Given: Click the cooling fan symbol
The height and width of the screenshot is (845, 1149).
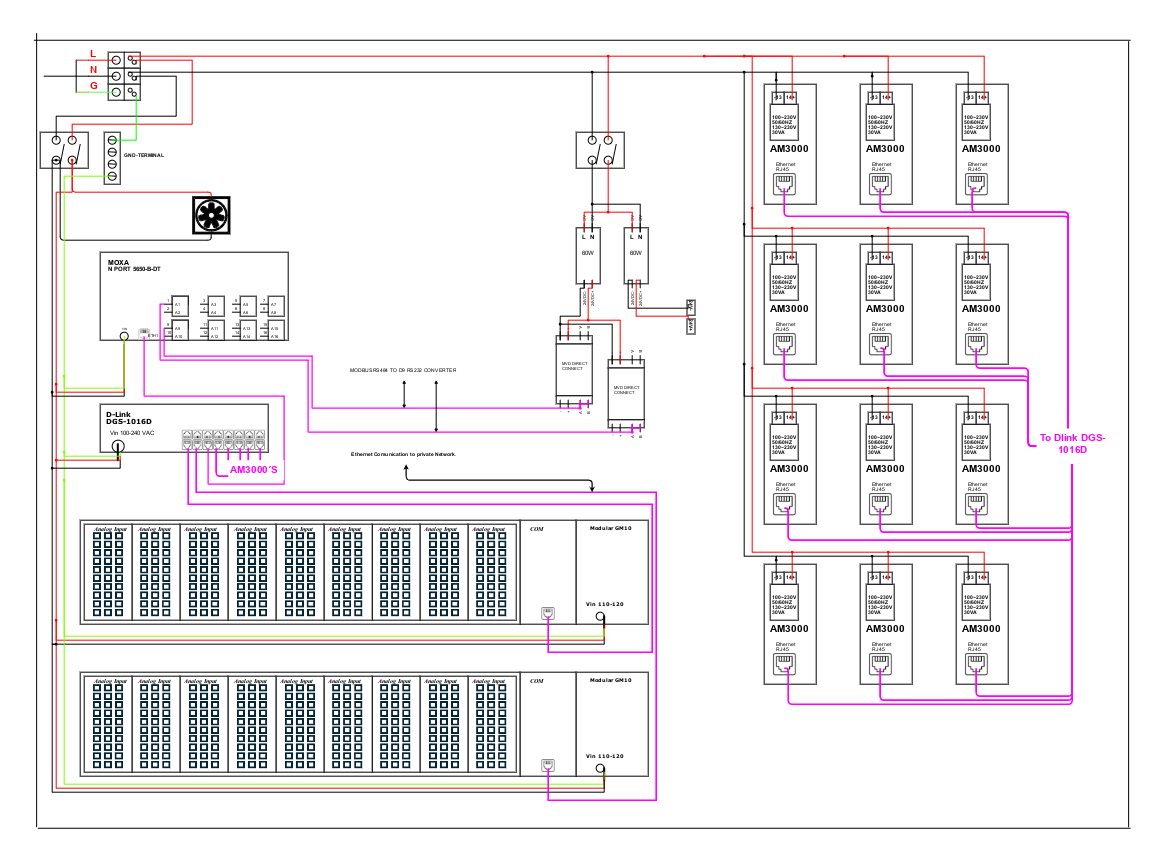Looking at the screenshot, I should pyautogui.click(x=209, y=215).
